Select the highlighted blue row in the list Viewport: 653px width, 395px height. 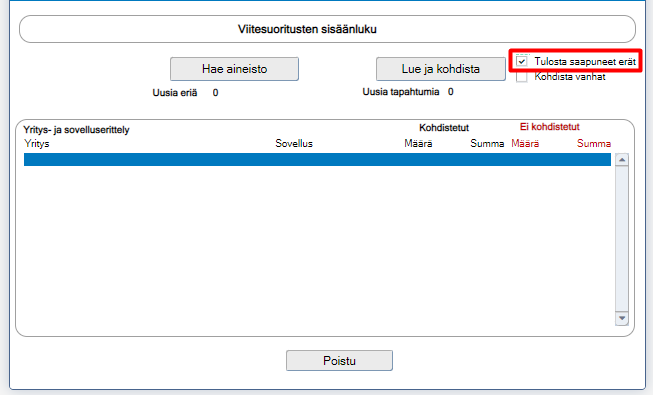tap(317, 160)
